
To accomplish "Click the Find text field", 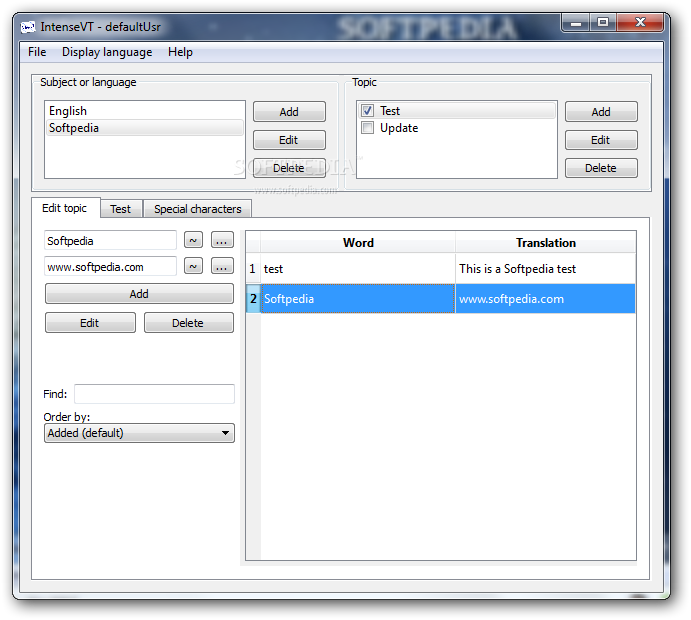I will click(x=154, y=394).
